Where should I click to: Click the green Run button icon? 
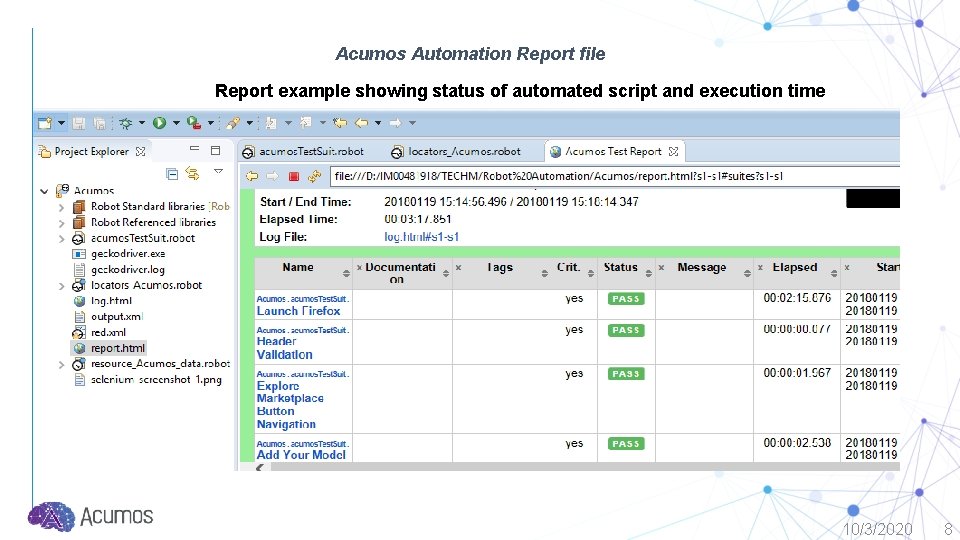point(159,123)
